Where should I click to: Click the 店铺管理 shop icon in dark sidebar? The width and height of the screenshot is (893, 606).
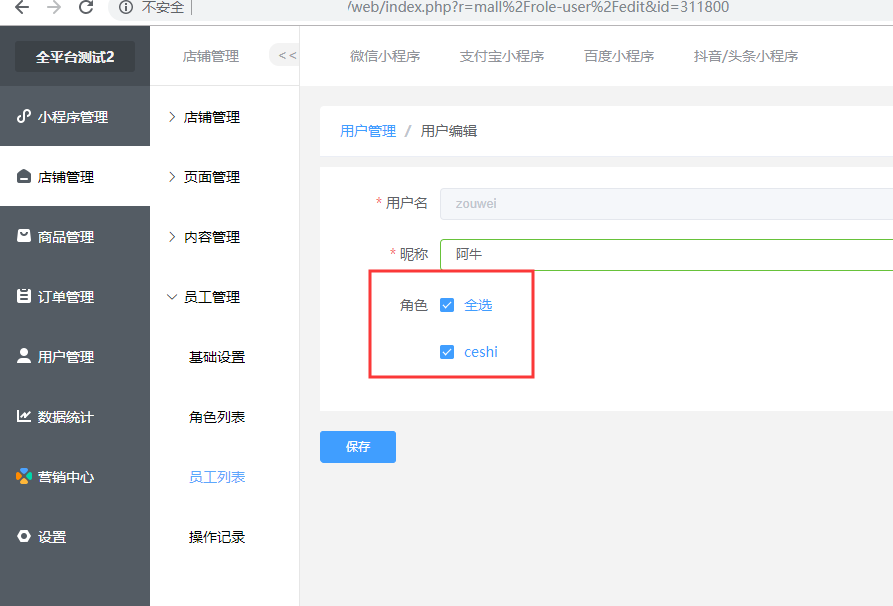pos(23,177)
